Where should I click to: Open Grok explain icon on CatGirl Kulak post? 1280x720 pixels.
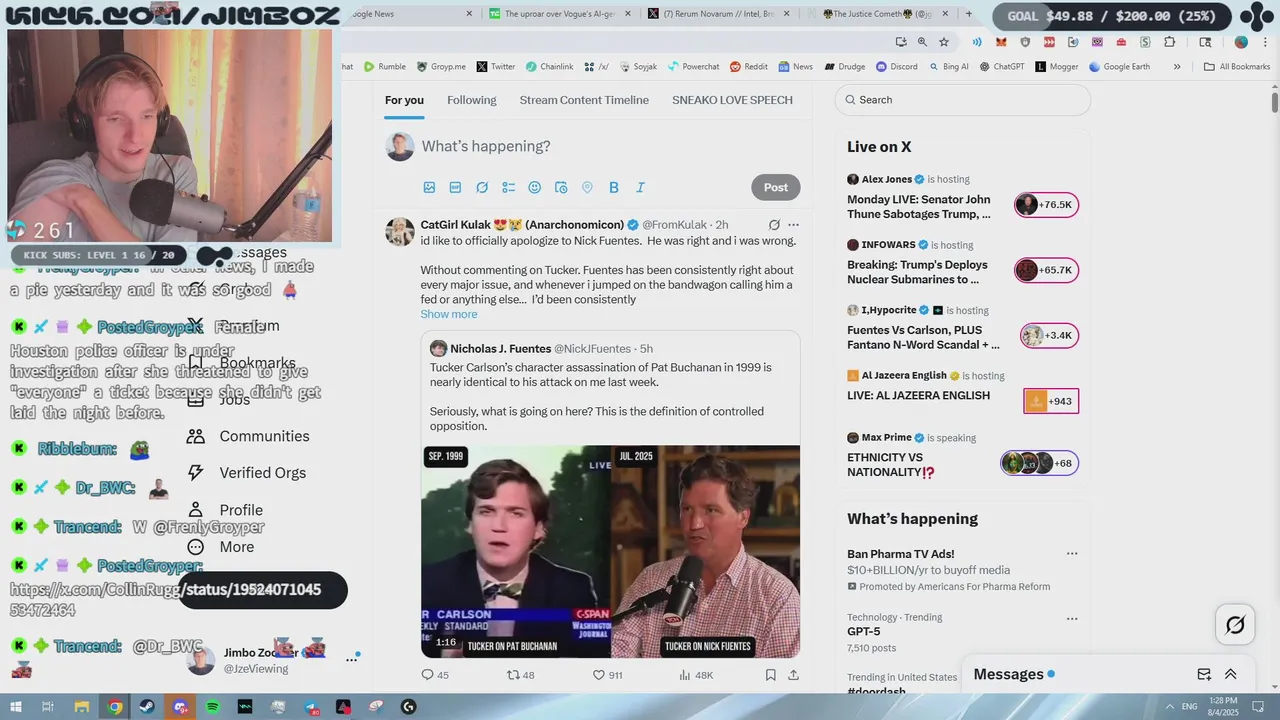tap(774, 225)
